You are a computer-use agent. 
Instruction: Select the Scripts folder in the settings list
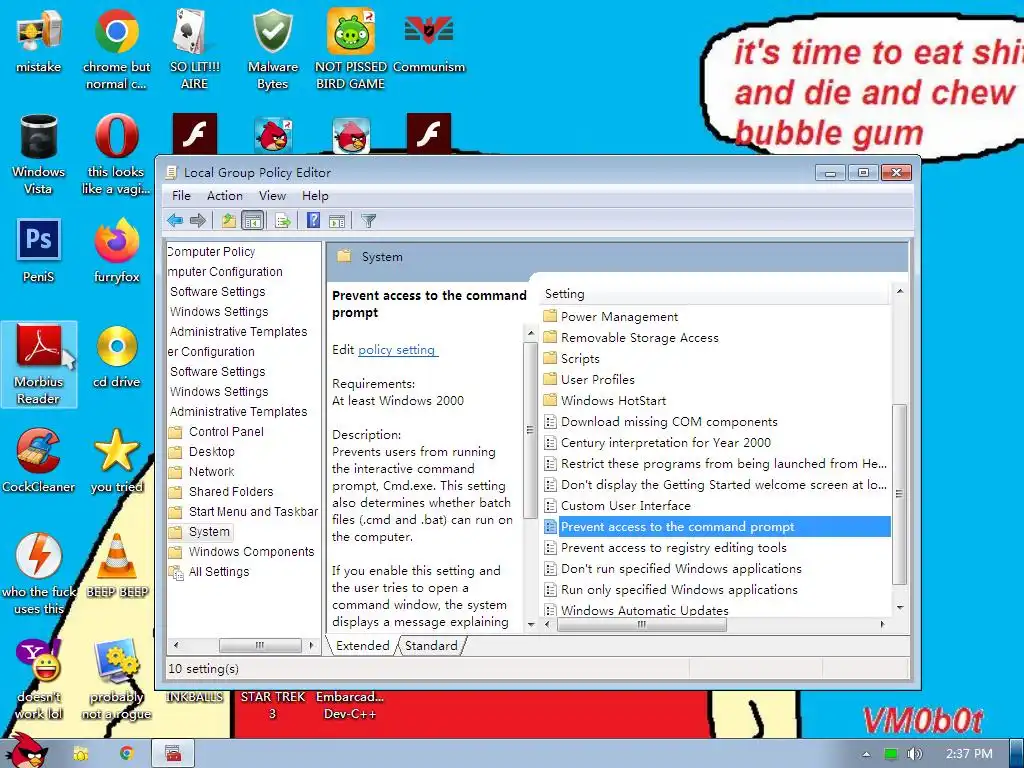[580, 359]
